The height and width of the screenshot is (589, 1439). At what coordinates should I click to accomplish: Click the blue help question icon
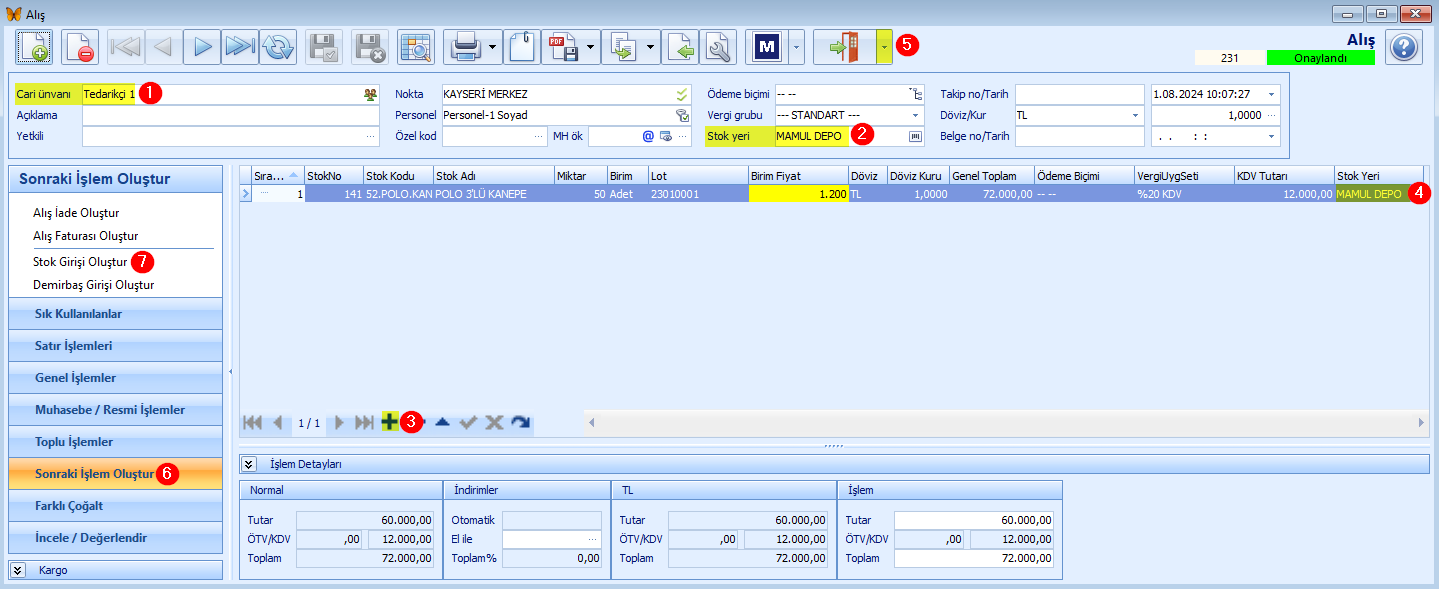point(1404,47)
